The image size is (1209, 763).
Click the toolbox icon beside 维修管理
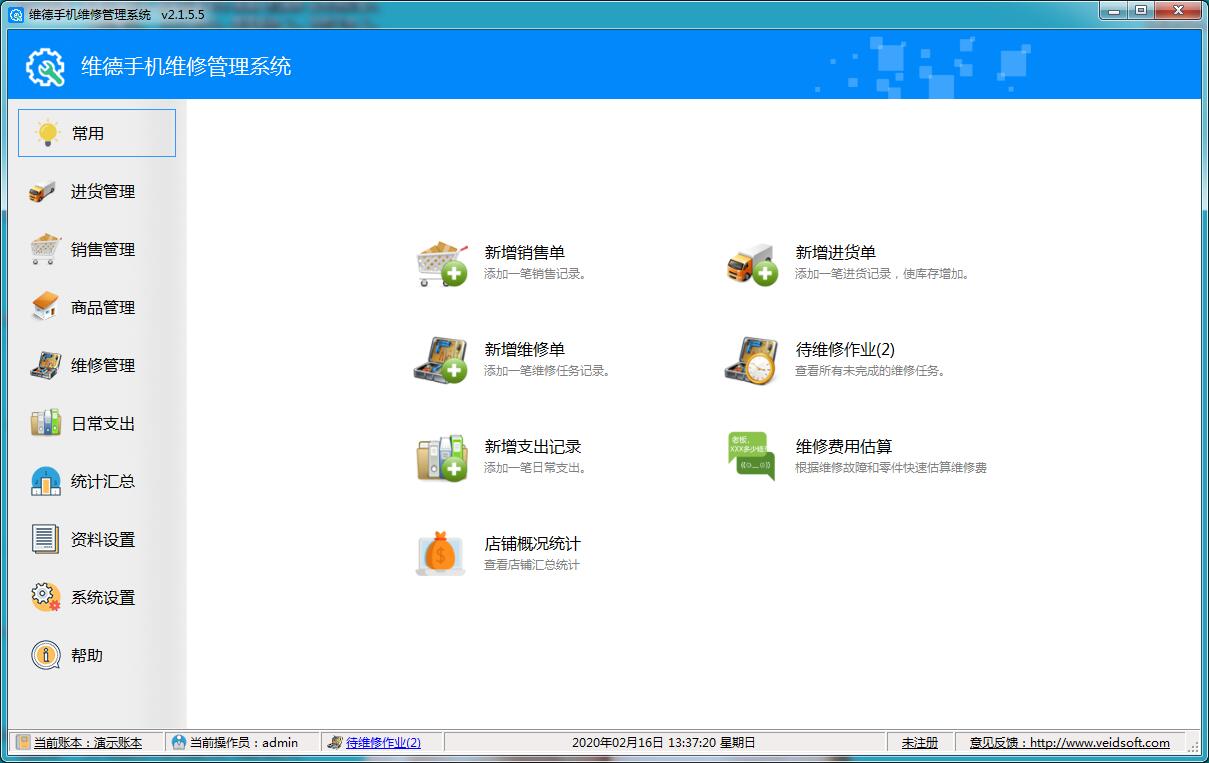coord(45,365)
